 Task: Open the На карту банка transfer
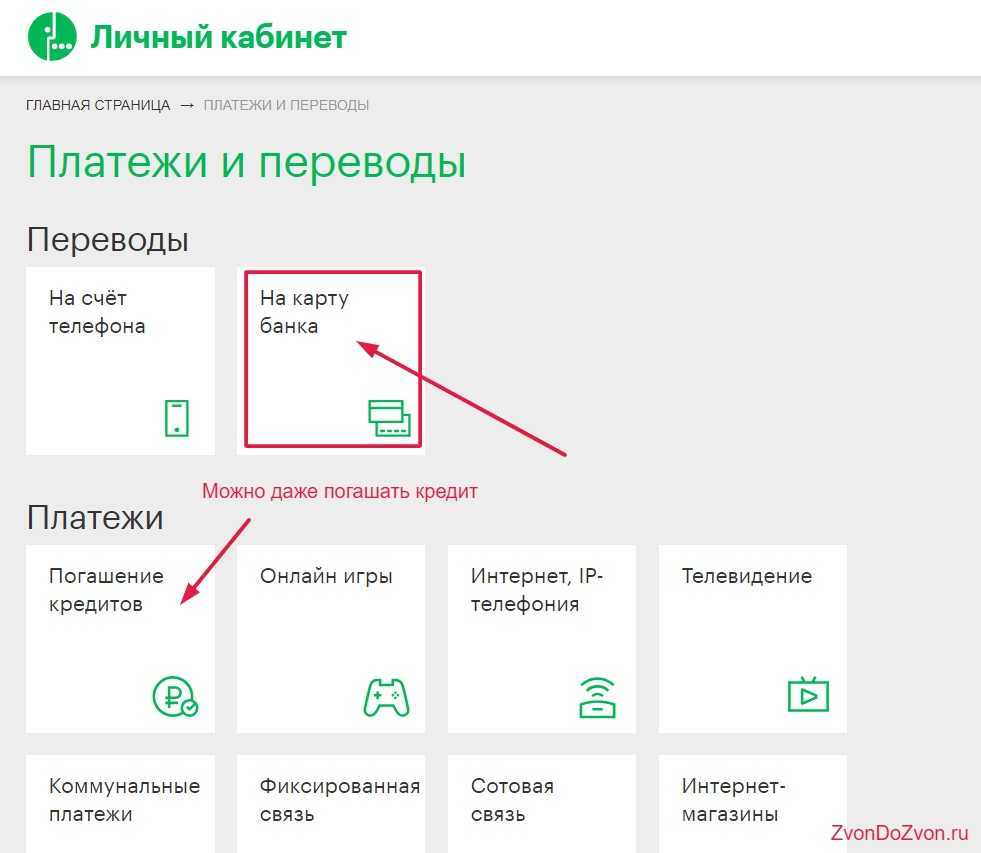(304, 312)
